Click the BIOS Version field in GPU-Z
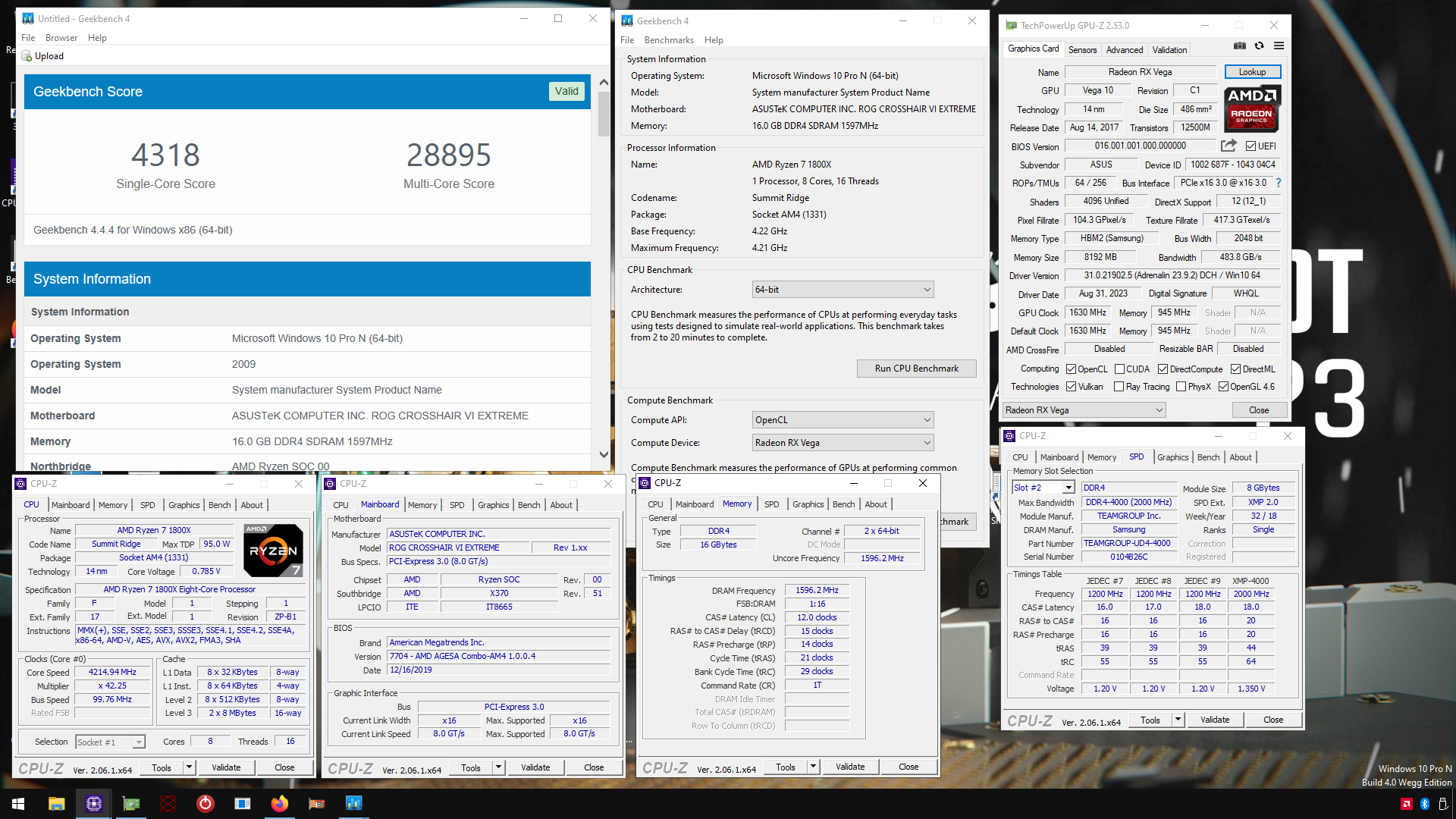The width and height of the screenshot is (1456, 819). pos(1140,146)
